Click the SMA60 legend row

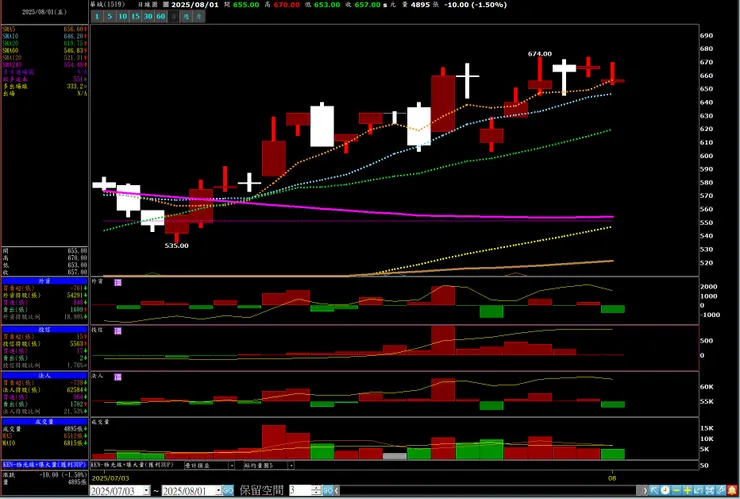point(44,51)
